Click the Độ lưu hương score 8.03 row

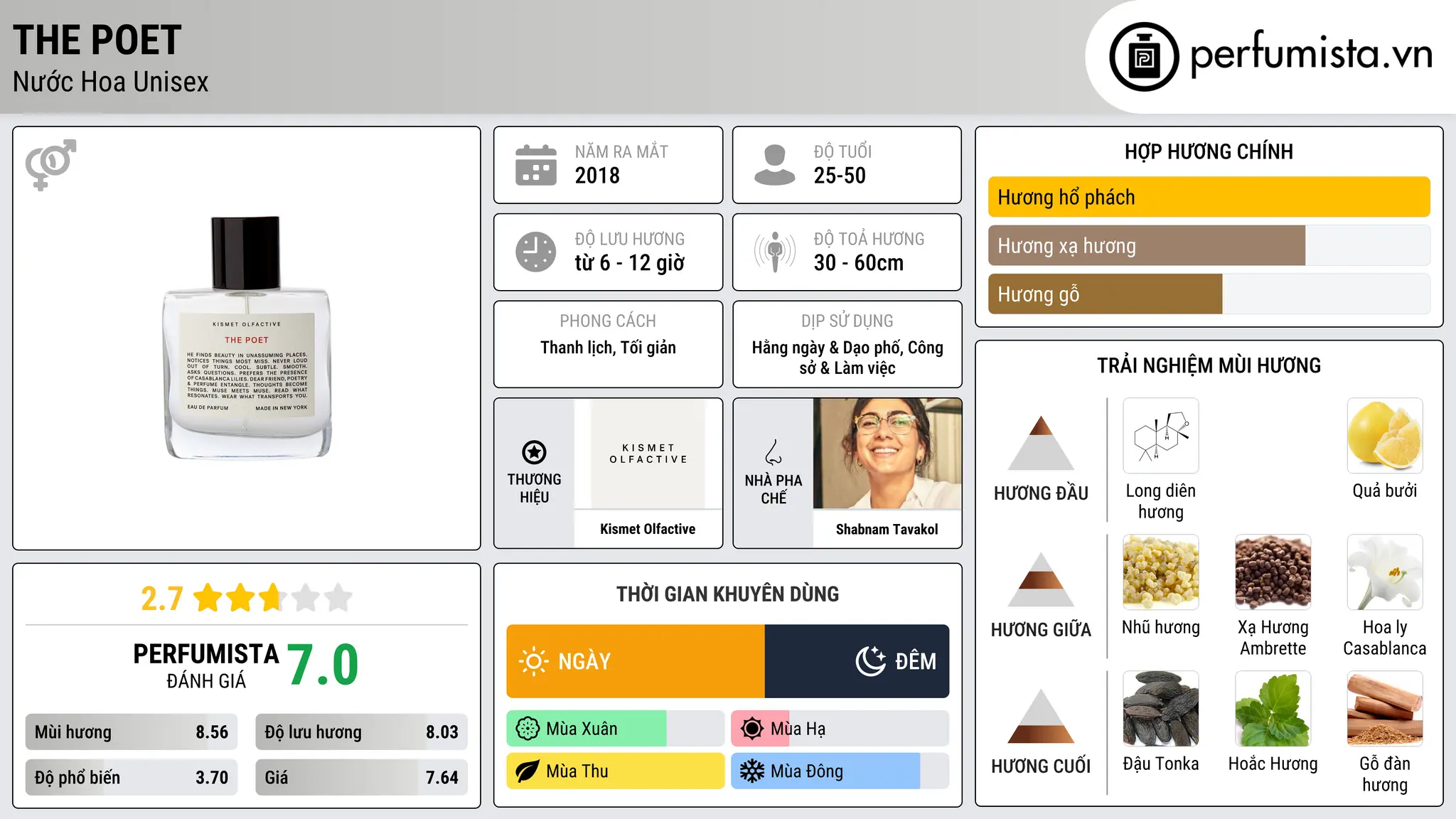(362, 732)
